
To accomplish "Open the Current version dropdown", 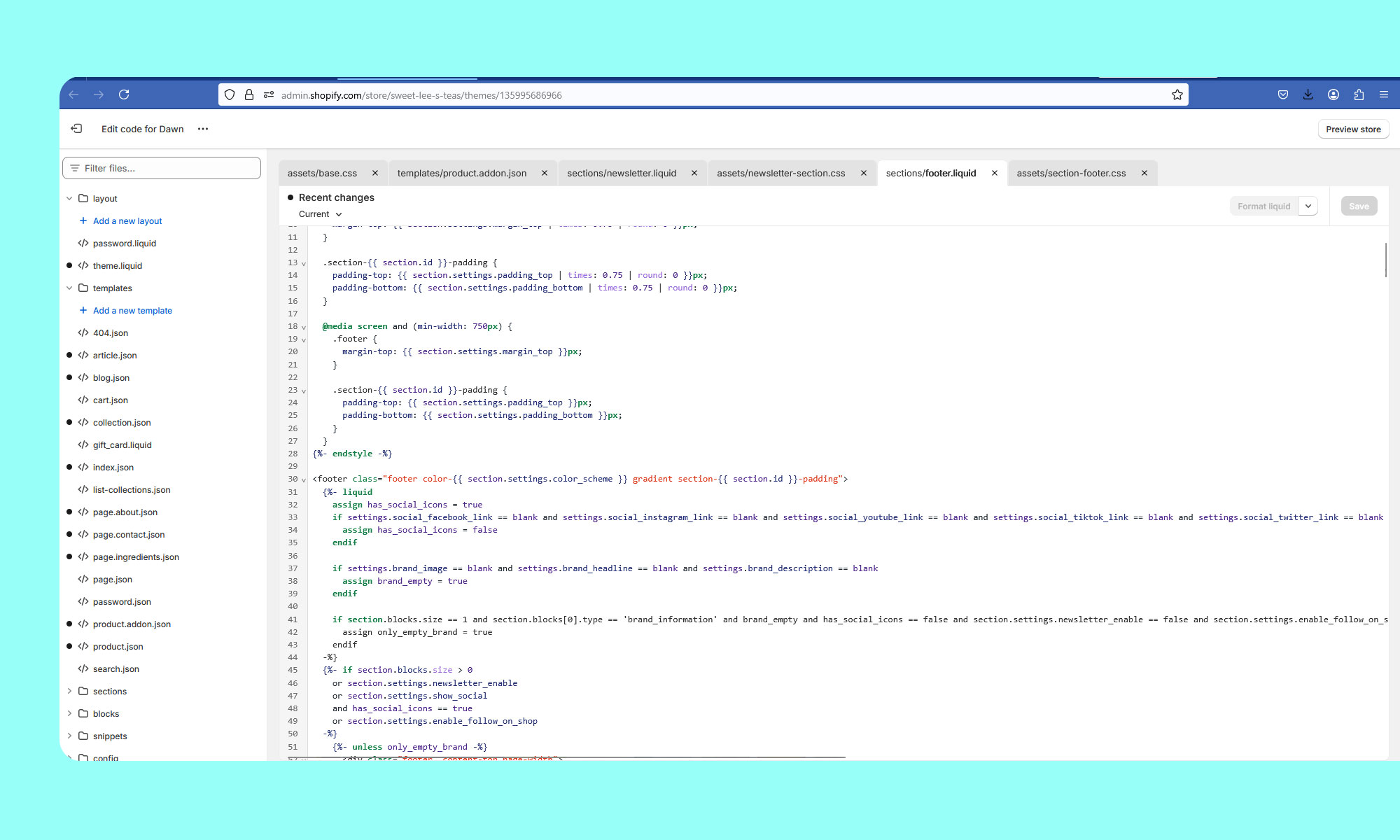I will (x=320, y=214).
